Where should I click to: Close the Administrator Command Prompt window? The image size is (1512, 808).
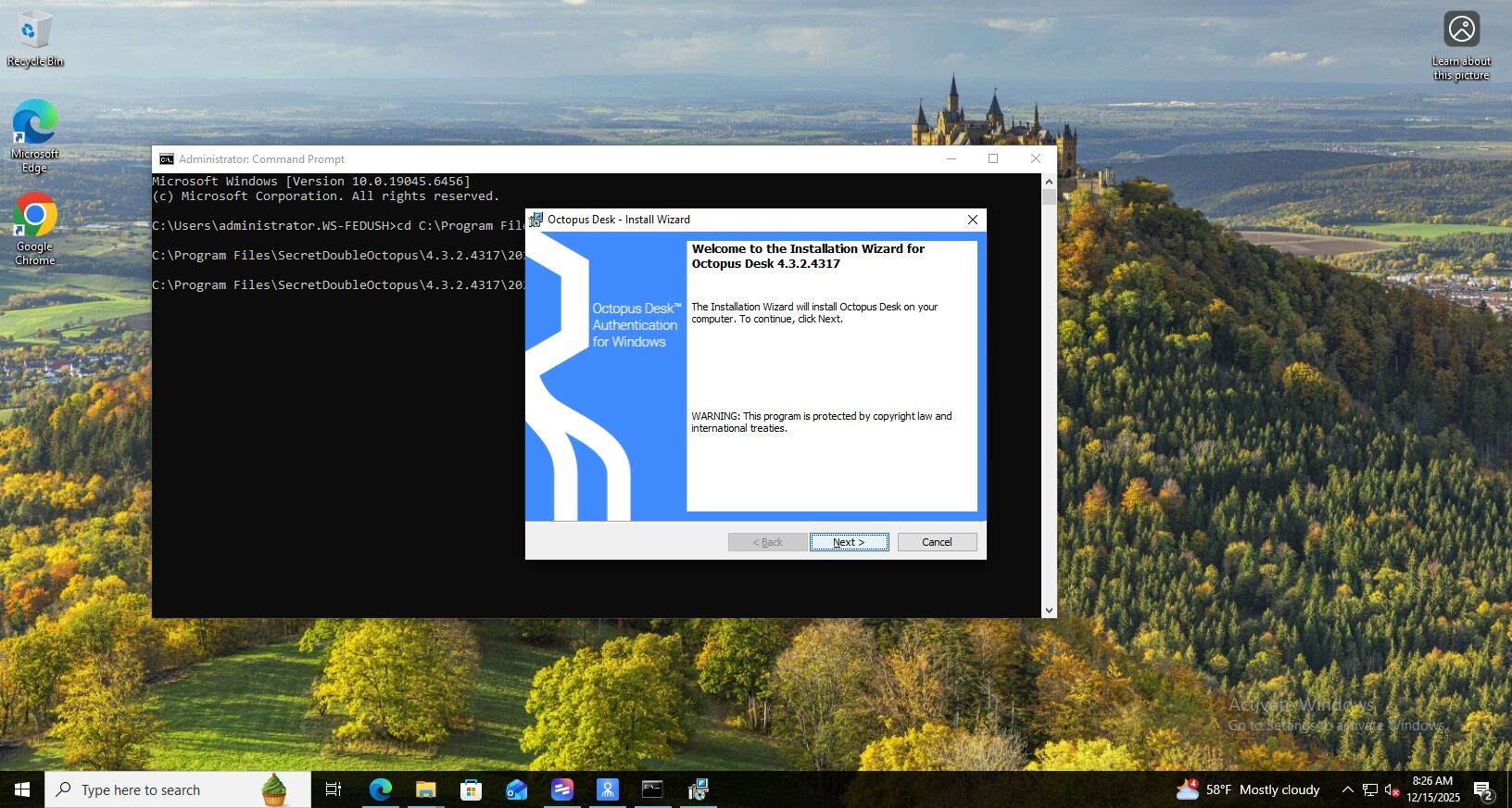(1036, 158)
